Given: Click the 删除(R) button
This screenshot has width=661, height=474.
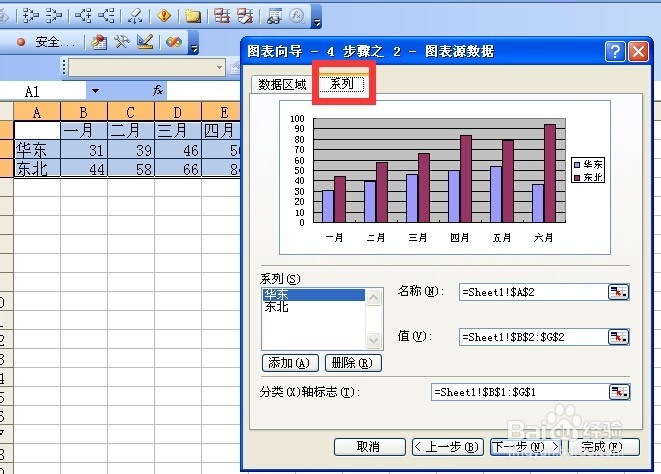Looking at the screenshot, I should (353, 363).
